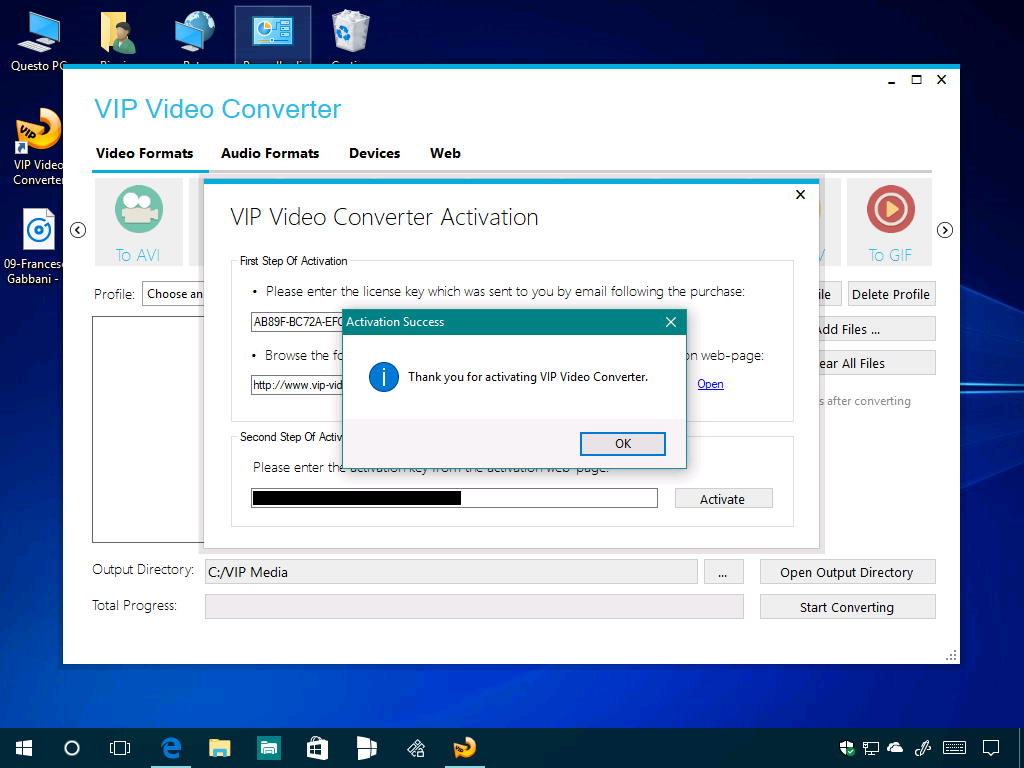Screen dimensions: 1024x768
Task: Click the Total Progress bar
Action: 474,607
